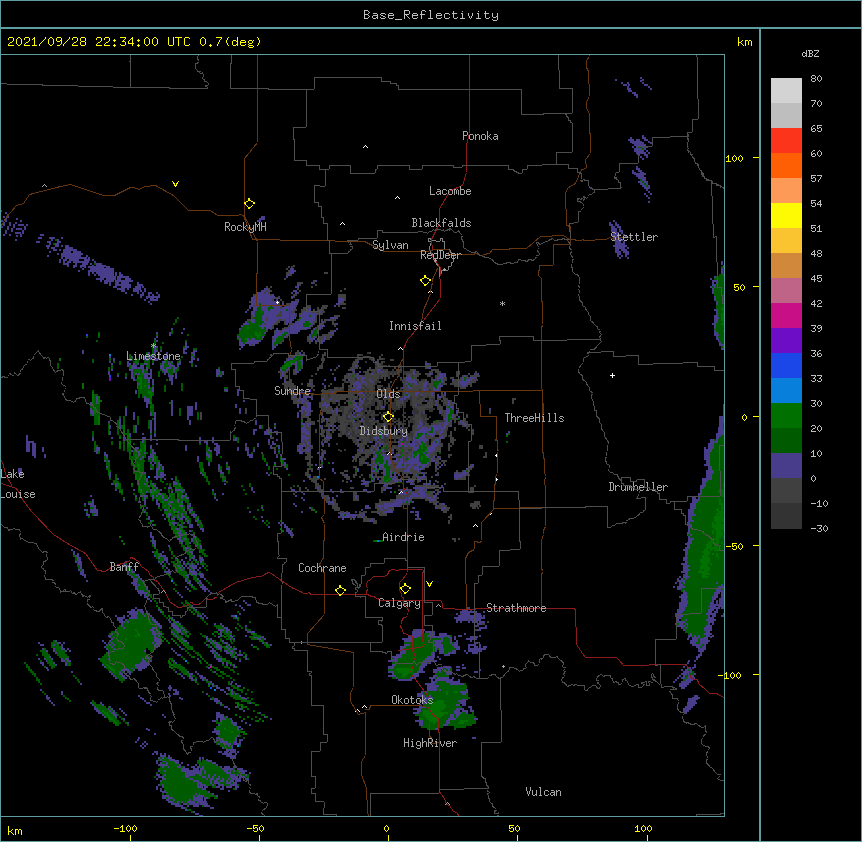The image size is (862, 842).
Task: Click yellow V marker northwest of RockyMH
Action: pyautogui.click(x=175, y=184)
